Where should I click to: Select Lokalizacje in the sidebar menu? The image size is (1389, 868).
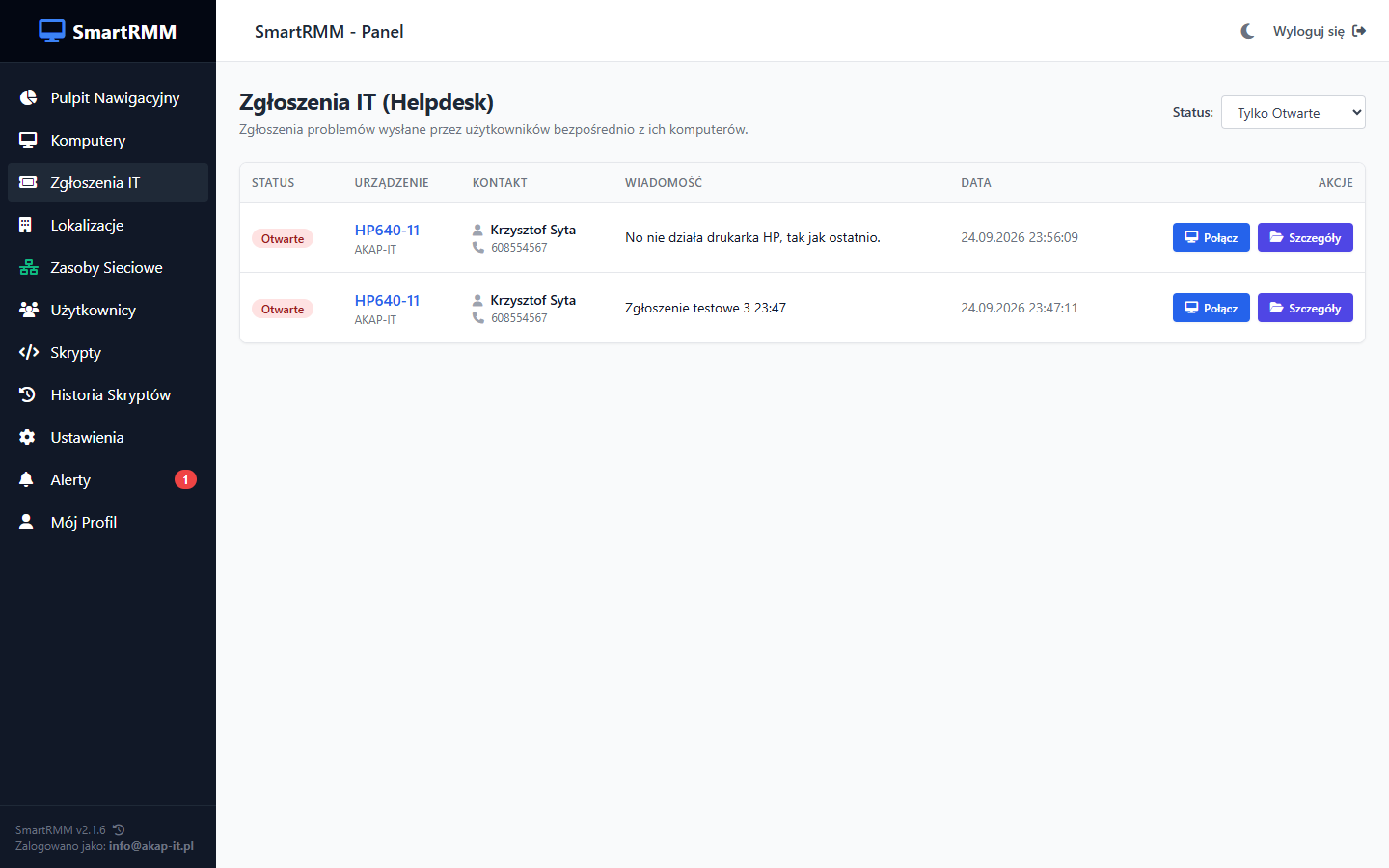coord(108,225)
